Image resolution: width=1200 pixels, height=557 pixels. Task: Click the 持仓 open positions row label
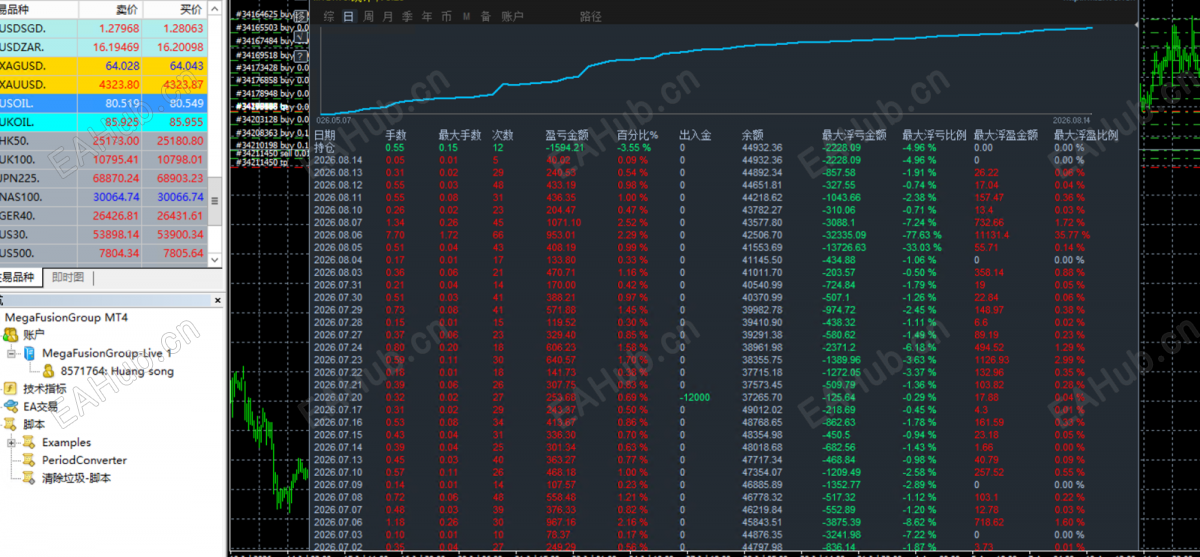[325, 147]
